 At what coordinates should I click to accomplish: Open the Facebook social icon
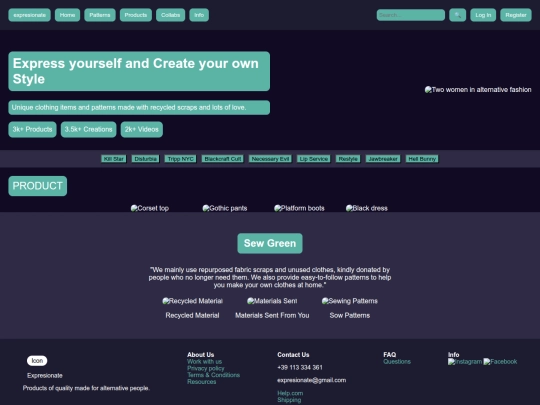500,362
